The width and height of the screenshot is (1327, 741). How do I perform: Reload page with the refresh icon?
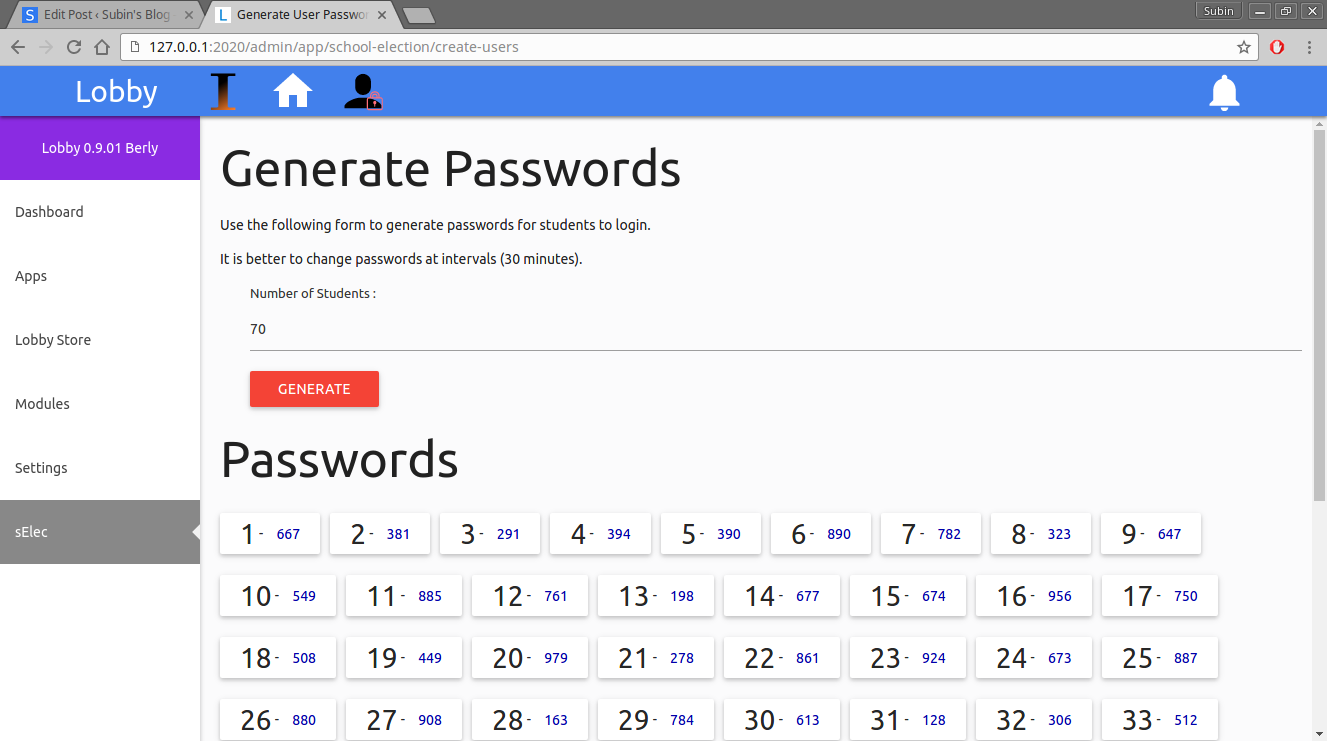[73, 47]
